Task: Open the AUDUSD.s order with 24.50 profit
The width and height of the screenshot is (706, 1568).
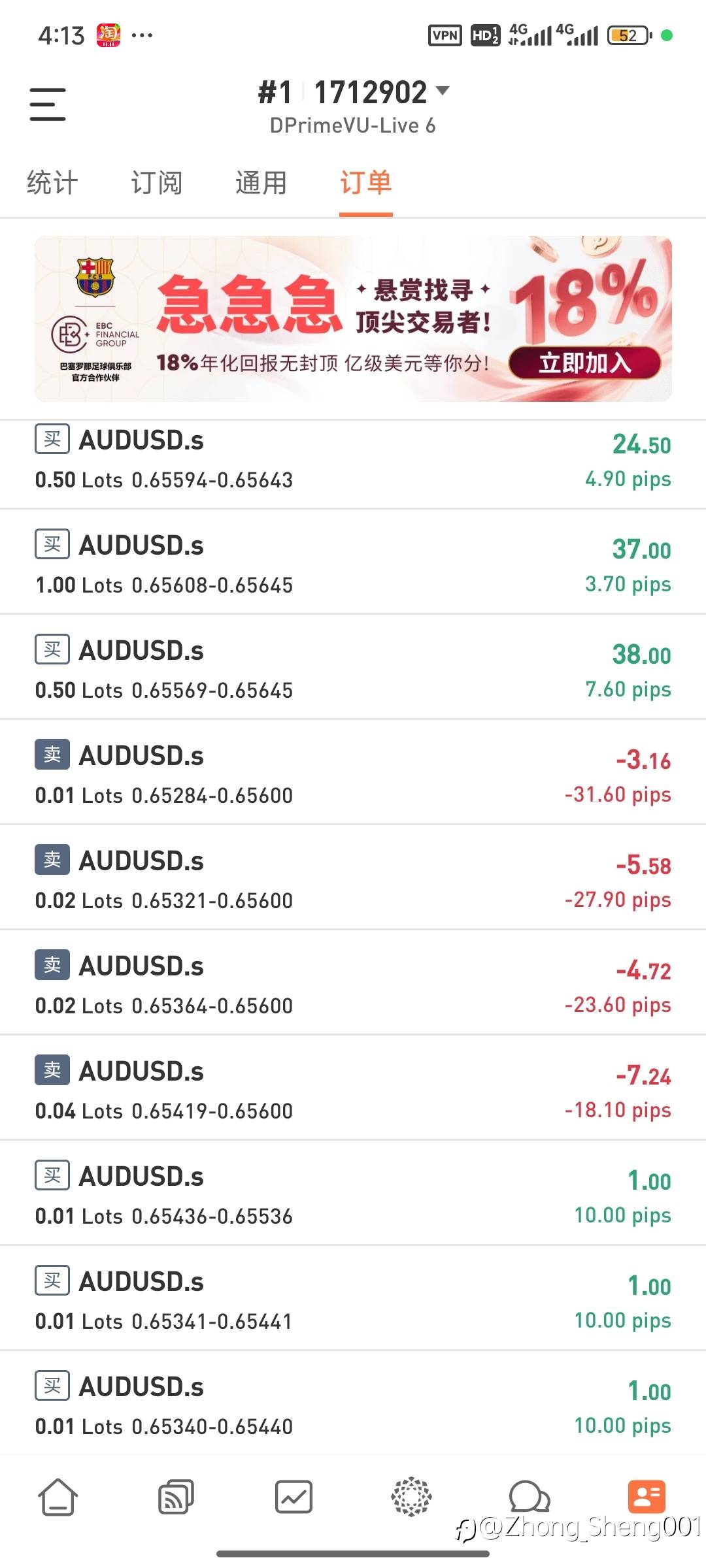Action: click(x=353, y=461)
